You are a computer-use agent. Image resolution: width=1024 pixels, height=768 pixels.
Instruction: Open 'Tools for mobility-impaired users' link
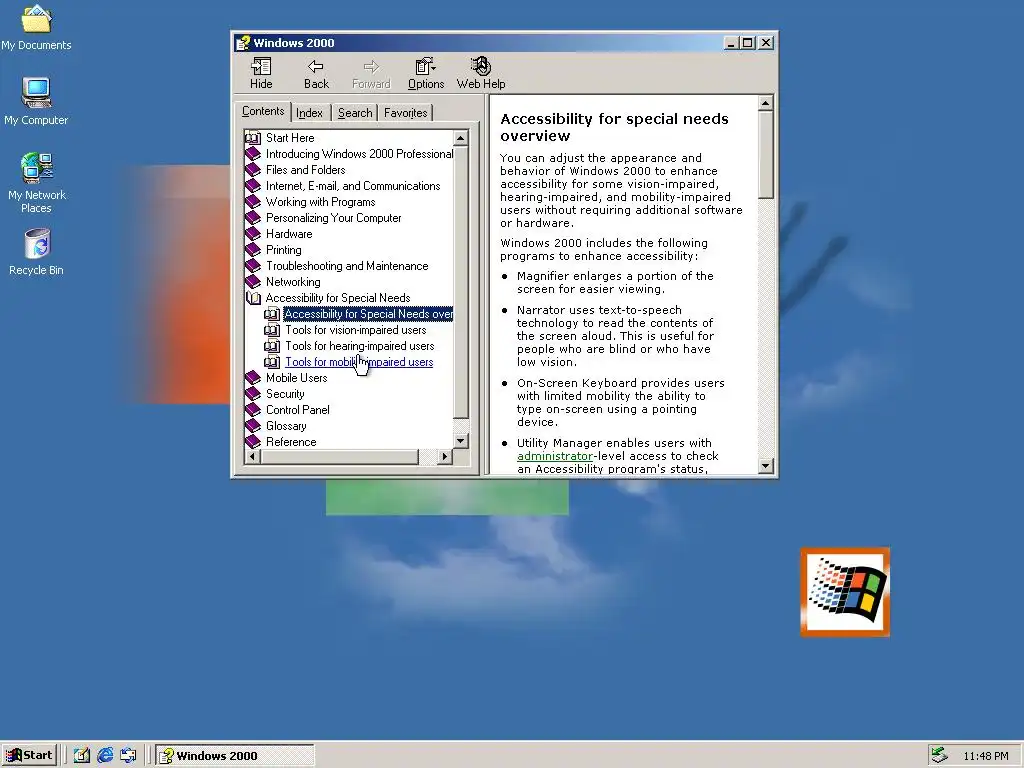pyautogui.click(x=359, y=362)
